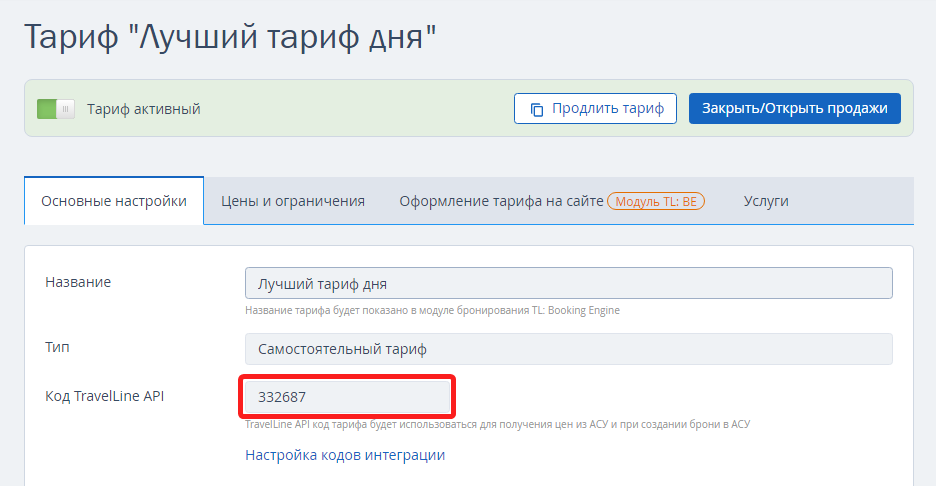Switch to "Цены и ограничения" tab
936x486 pixels.
coord(292,201)
